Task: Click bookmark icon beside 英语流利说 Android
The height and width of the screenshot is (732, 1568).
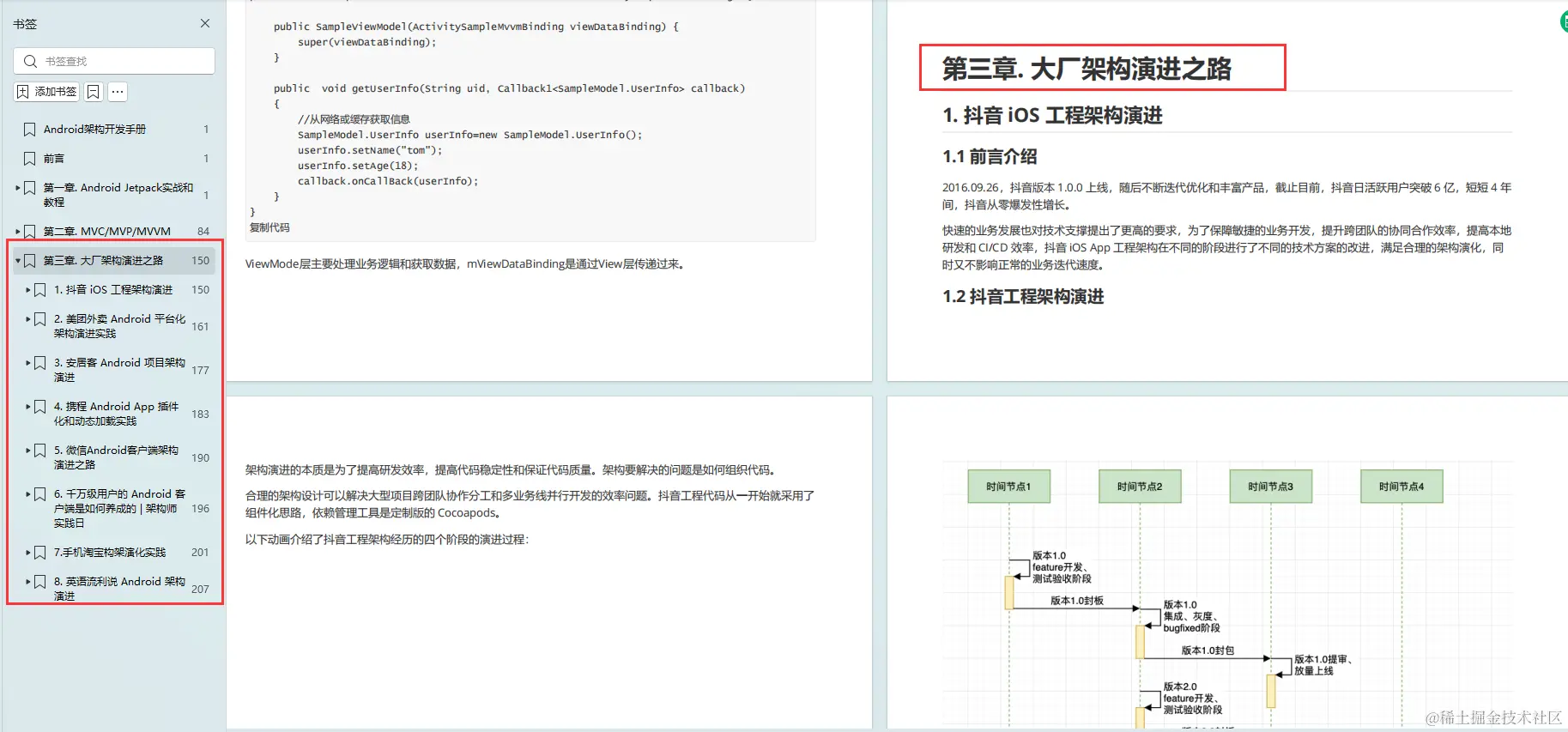Action: [39, 581]
